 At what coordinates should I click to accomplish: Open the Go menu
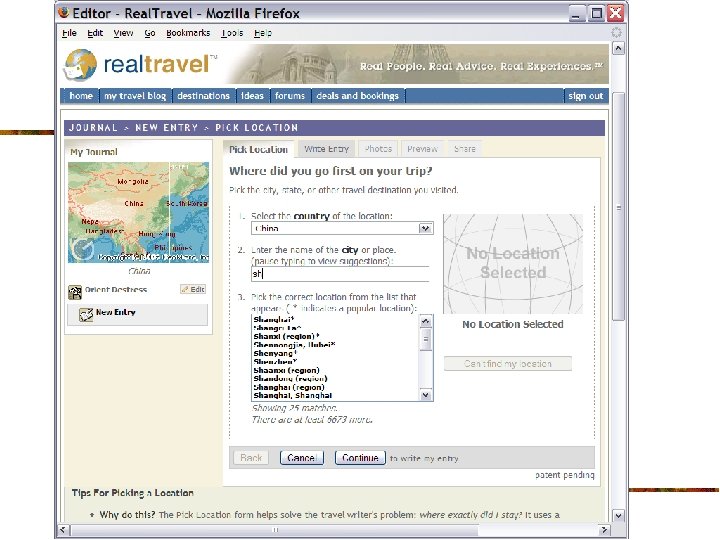click(x=150, y=33)
